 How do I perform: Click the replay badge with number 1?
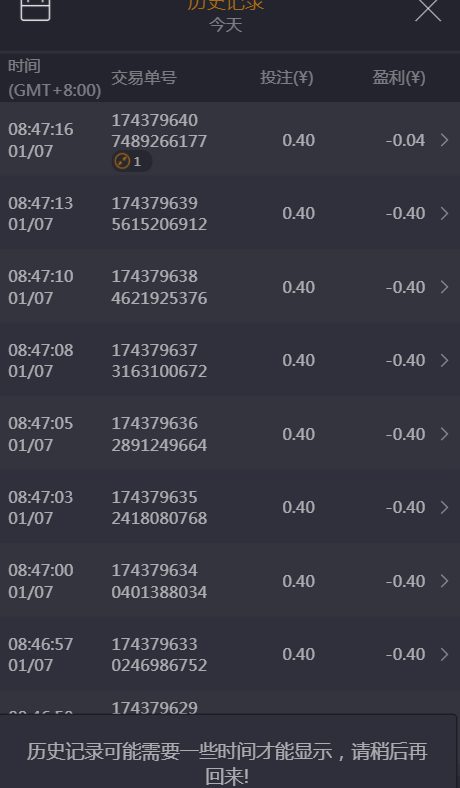(132, 161)
